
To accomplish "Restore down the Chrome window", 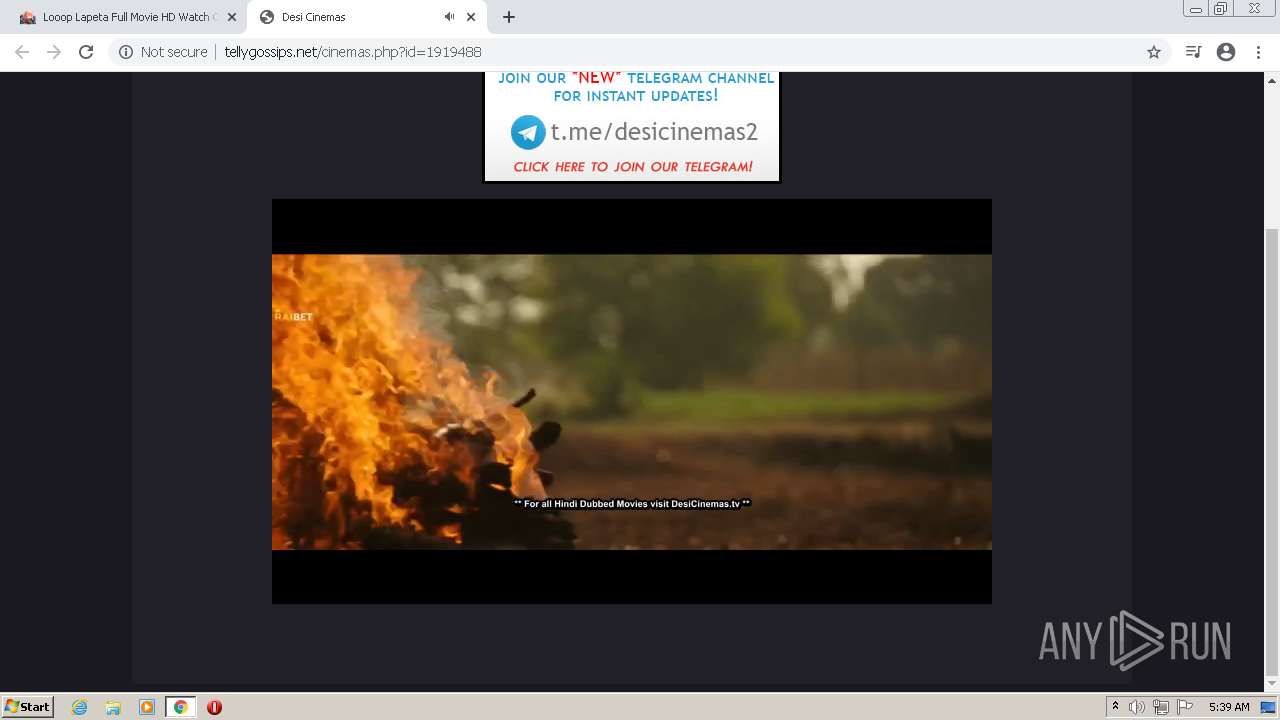I will [x=1221, y=9].
